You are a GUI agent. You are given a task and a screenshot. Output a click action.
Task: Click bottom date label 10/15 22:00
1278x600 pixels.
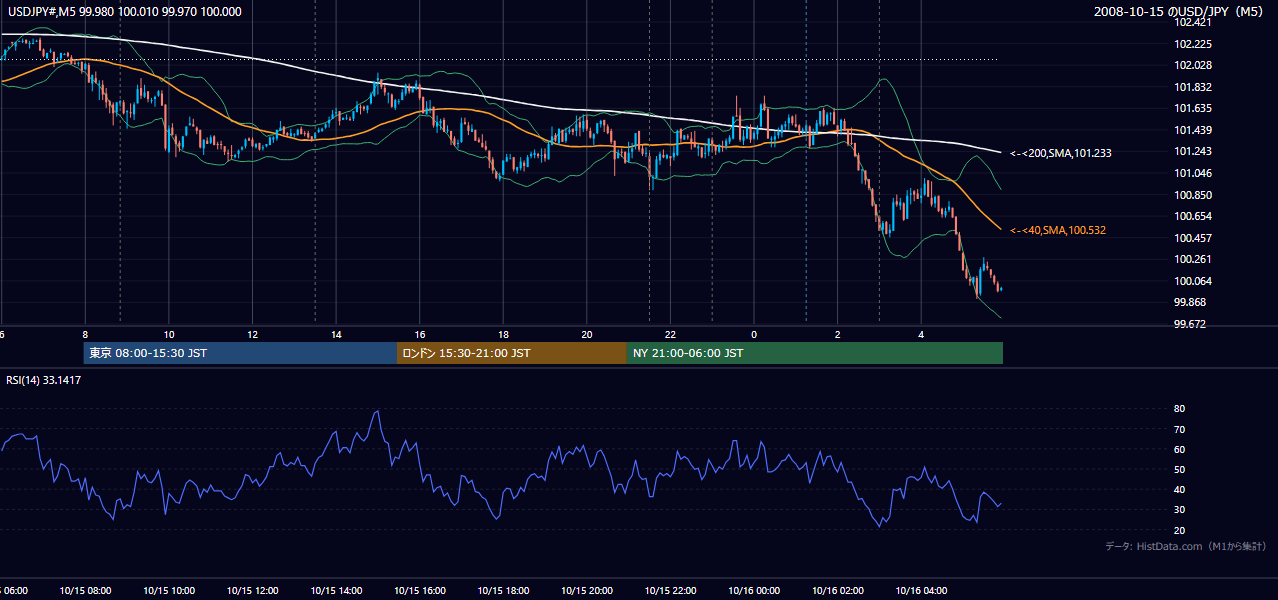[x=670, y=590]
